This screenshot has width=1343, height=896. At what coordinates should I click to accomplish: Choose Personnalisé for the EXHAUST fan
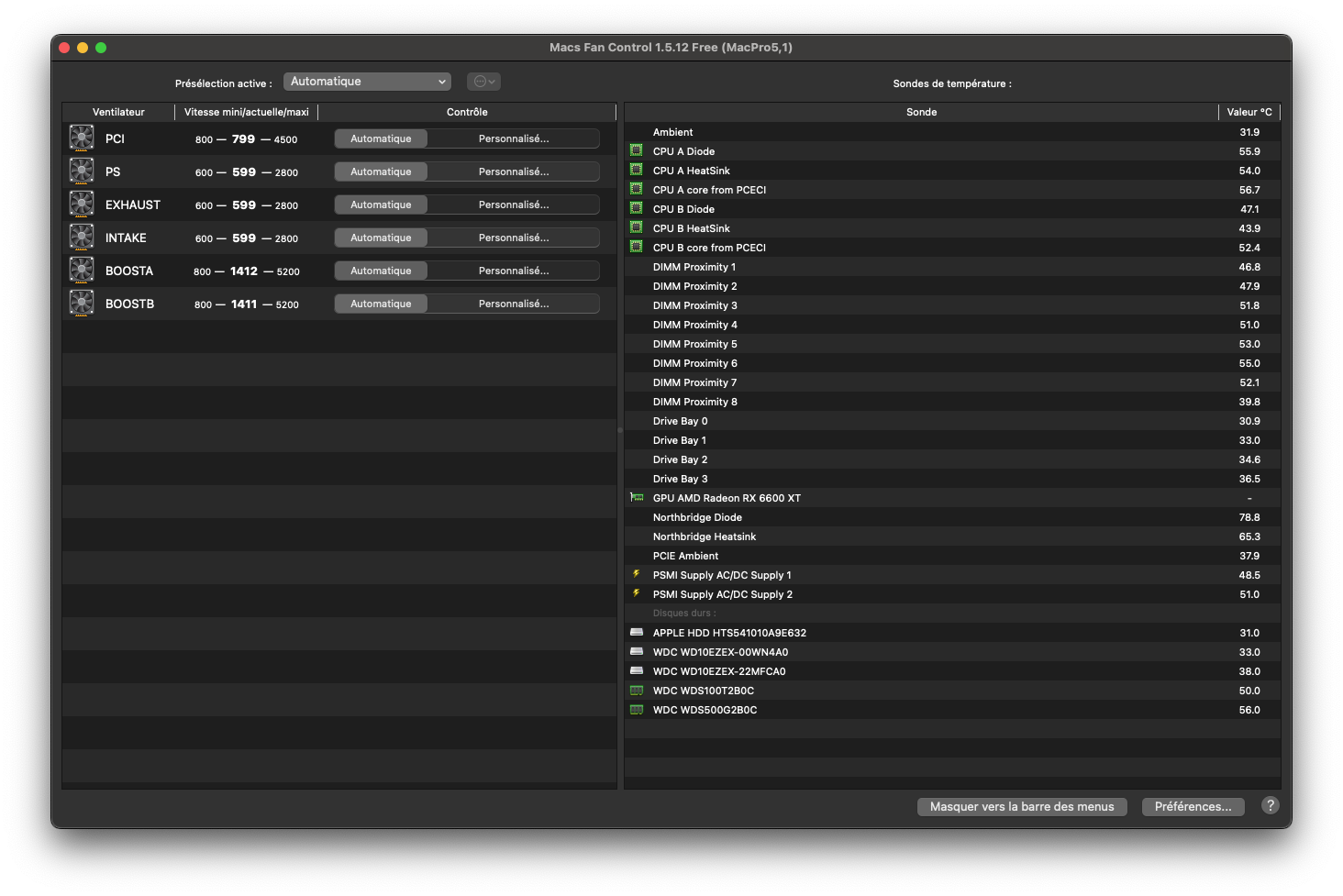click(514, 205)
